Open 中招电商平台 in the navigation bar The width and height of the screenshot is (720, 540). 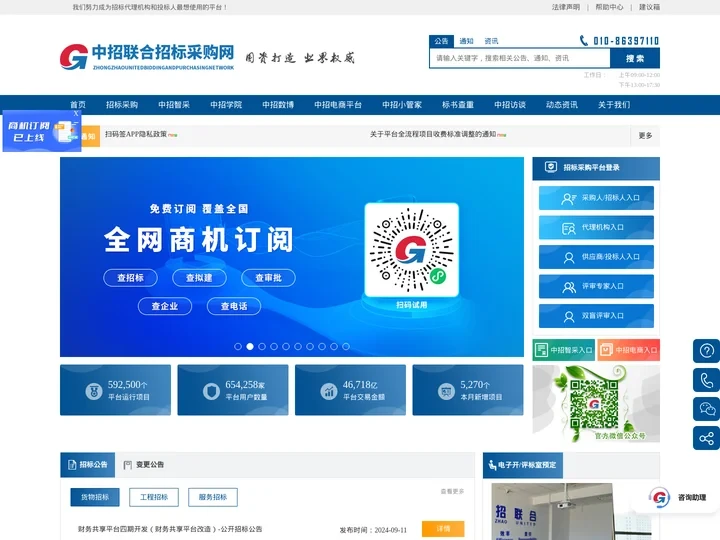click(338, 105)
